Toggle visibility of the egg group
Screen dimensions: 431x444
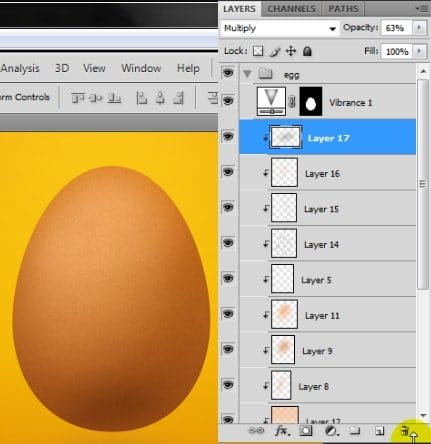(x=228, y=72)
